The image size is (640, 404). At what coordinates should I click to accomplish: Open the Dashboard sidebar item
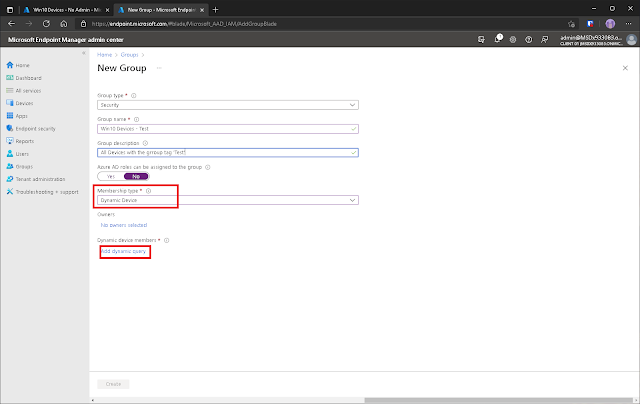(x=24, y=78)
